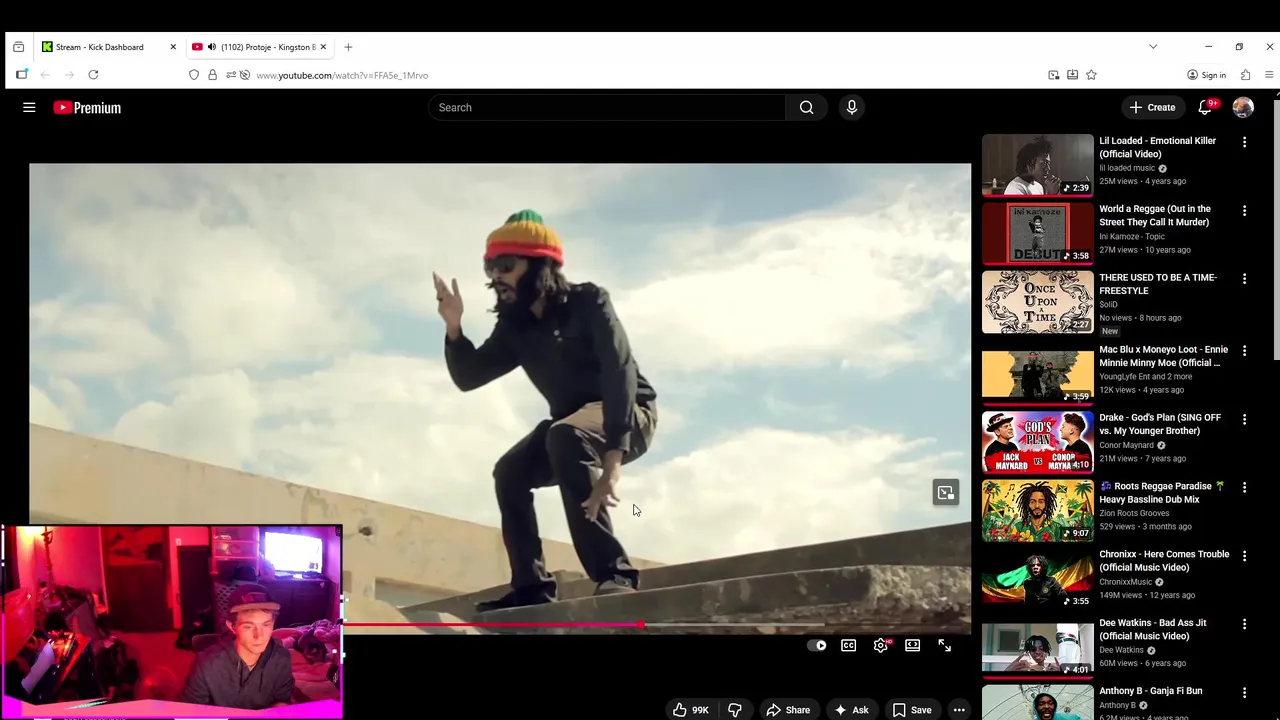The height and width of the screenshot is (720, 1280).
Task: Open the Create button
Action: [x=1152, y=107]
